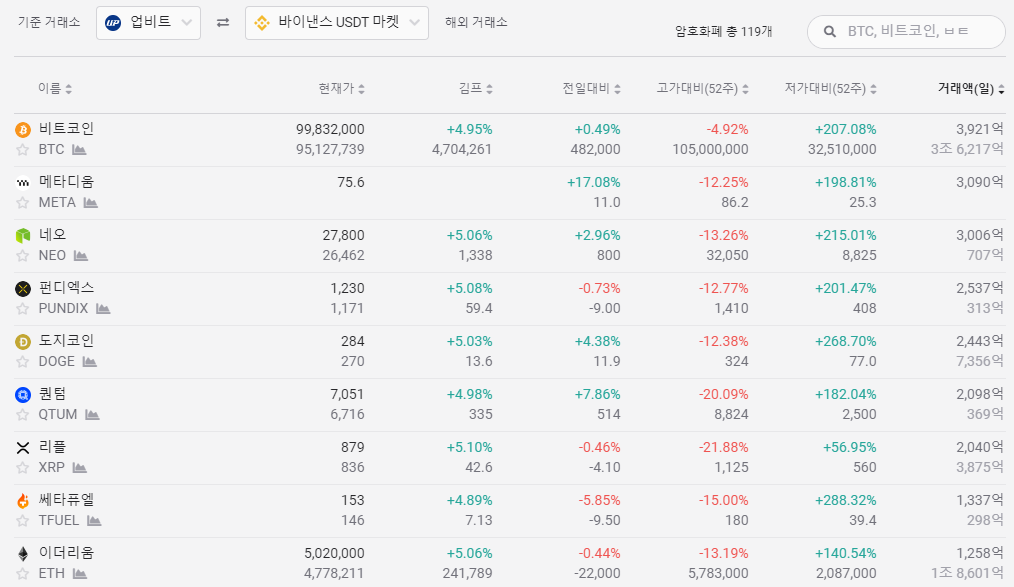This screenshot has height=587, width=1014.
Task: Click the DOGE mini chart icon
Action: (90, 362)
